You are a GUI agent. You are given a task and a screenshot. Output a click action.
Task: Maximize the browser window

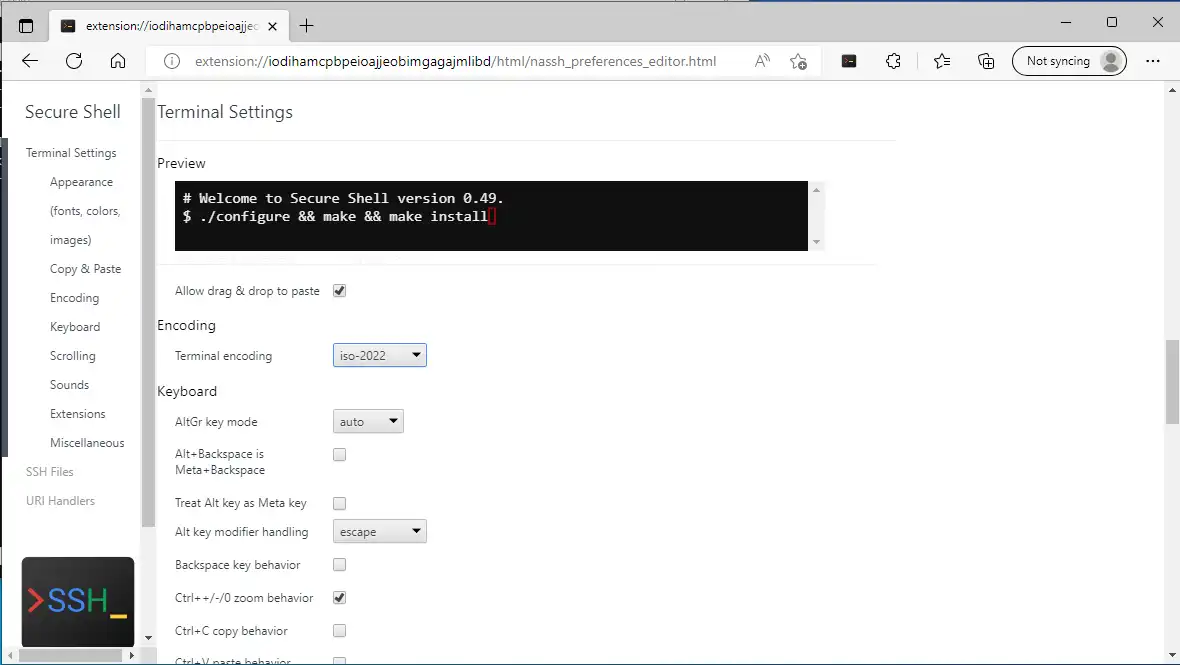[x=1112, y=23]
